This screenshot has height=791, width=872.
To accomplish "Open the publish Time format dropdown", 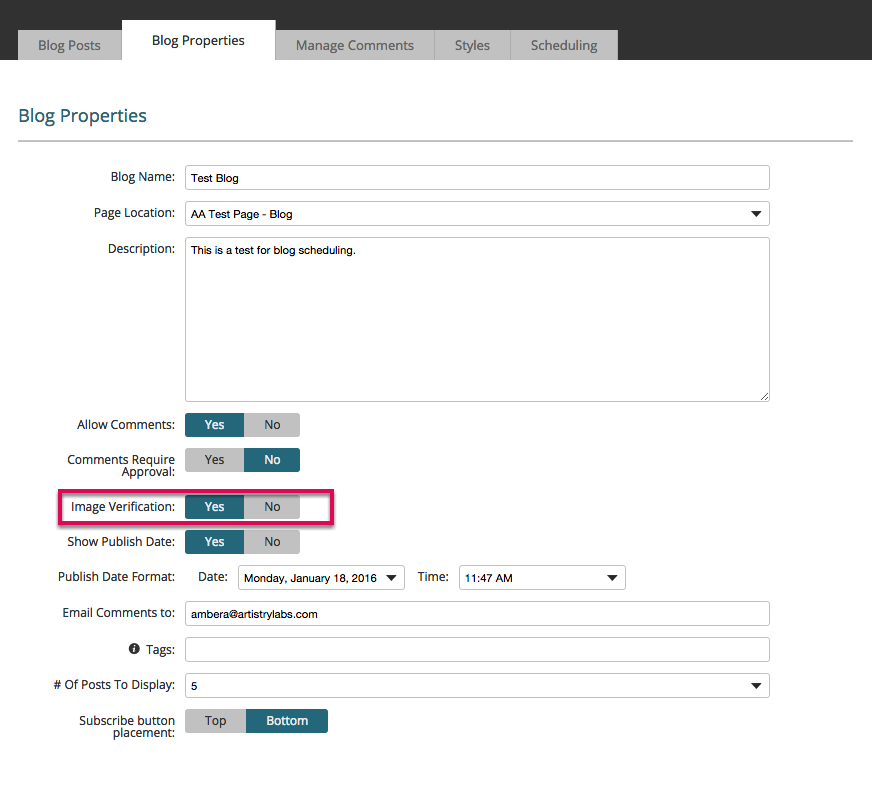I will tap(542, 577).
